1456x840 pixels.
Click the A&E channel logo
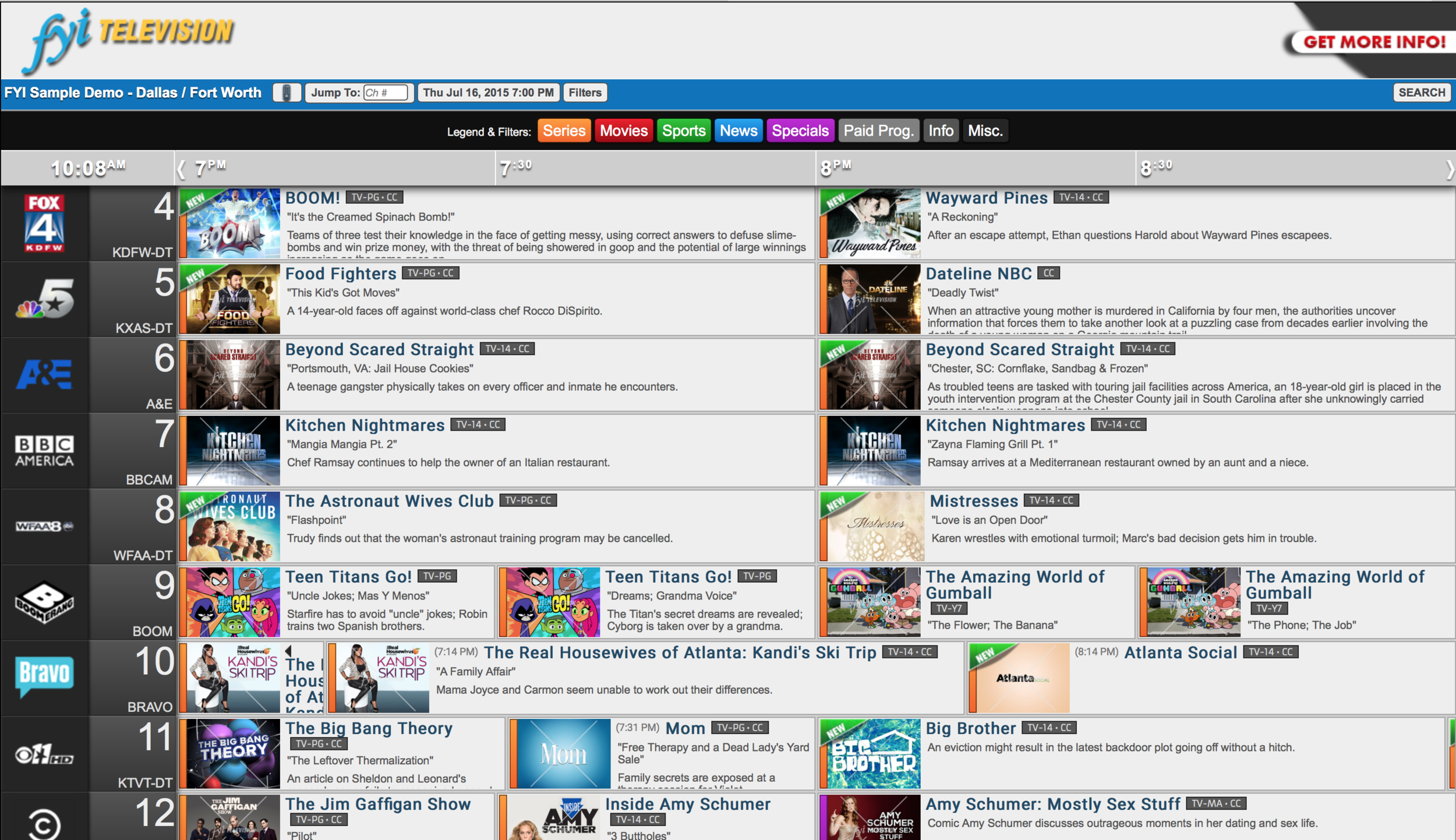click(44, 374)
